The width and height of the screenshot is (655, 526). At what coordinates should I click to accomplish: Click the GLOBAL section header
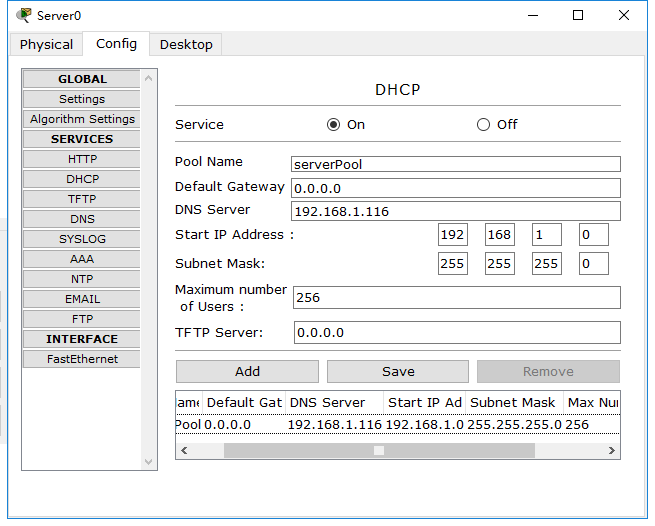82,79
